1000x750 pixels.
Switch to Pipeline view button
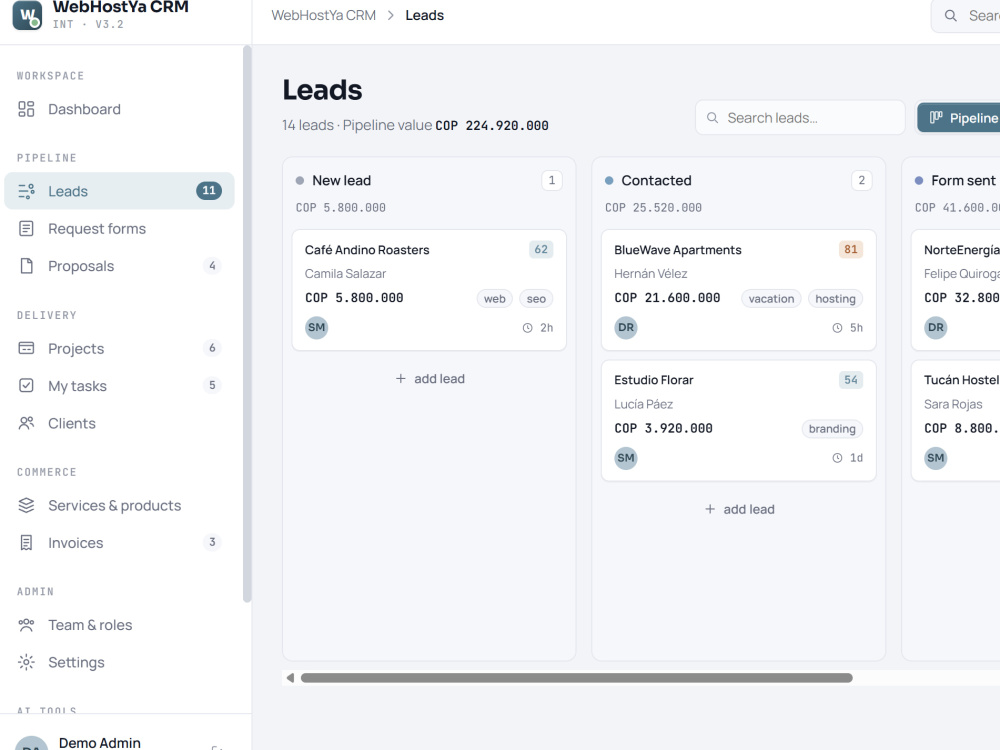[959, 118]
